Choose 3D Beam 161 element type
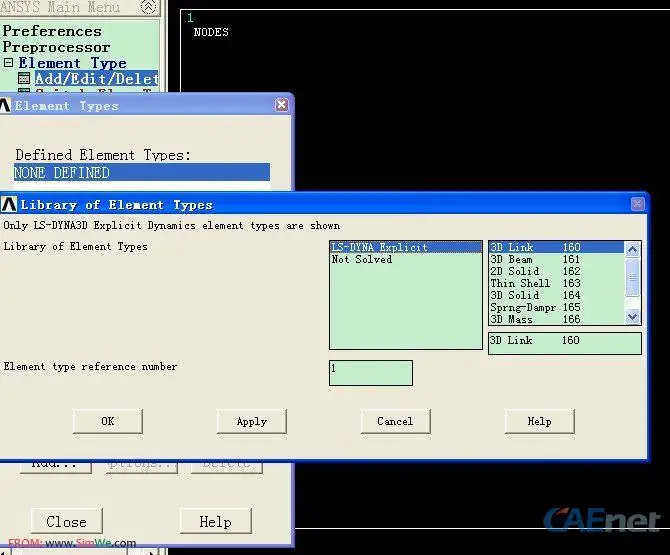670x555 pixels. coord(555,259)
